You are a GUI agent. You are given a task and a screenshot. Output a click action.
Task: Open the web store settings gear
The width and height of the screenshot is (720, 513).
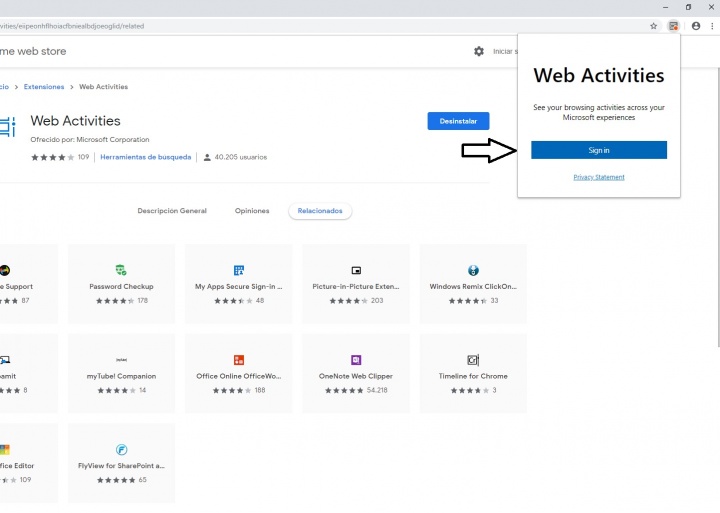coord(479,51)
